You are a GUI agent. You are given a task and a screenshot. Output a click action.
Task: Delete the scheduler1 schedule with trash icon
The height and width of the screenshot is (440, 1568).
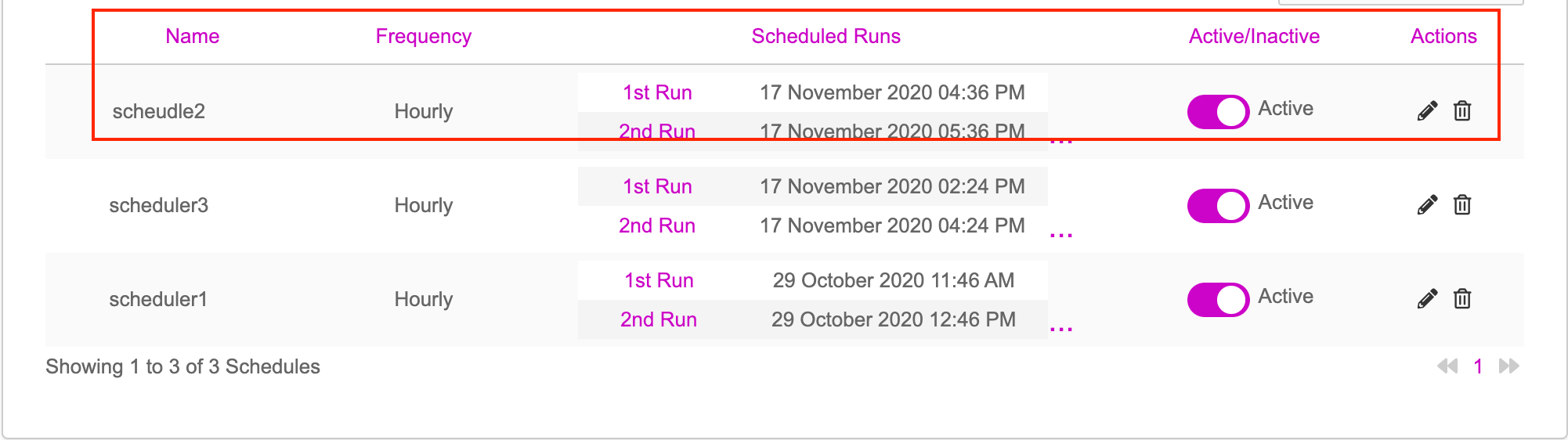1462,299
